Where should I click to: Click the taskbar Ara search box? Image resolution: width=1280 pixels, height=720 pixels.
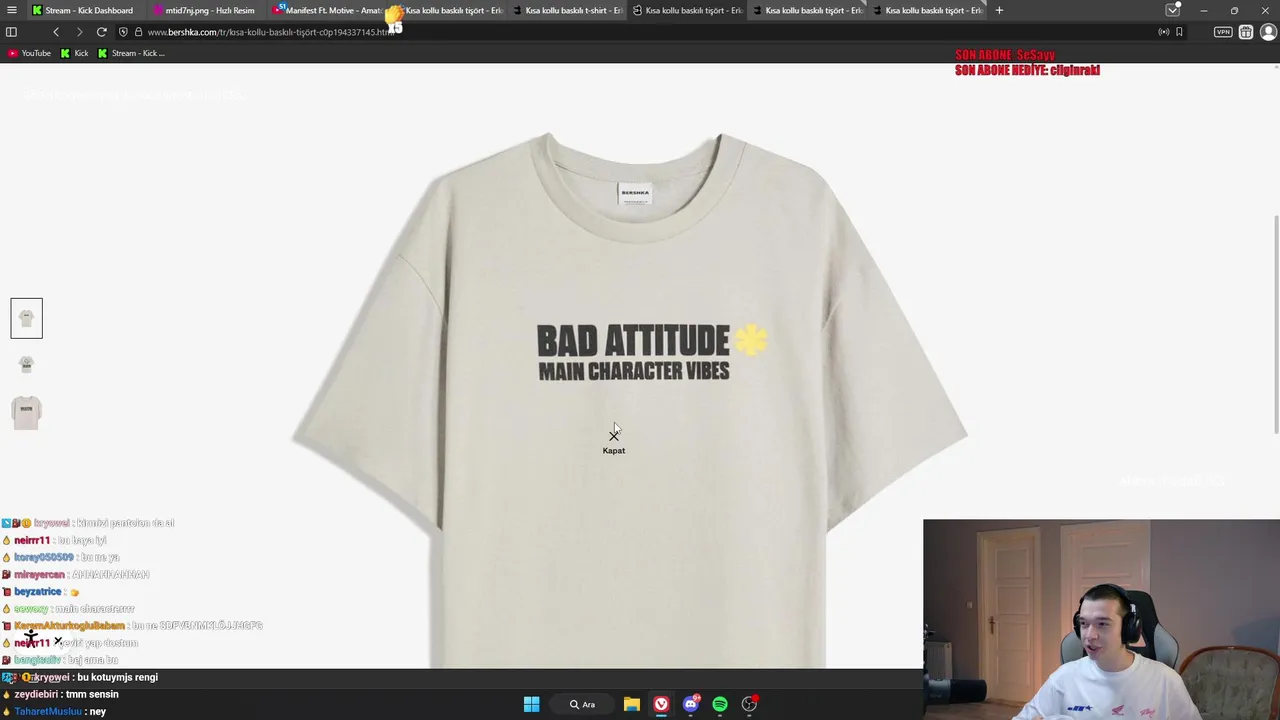point(583,704)
